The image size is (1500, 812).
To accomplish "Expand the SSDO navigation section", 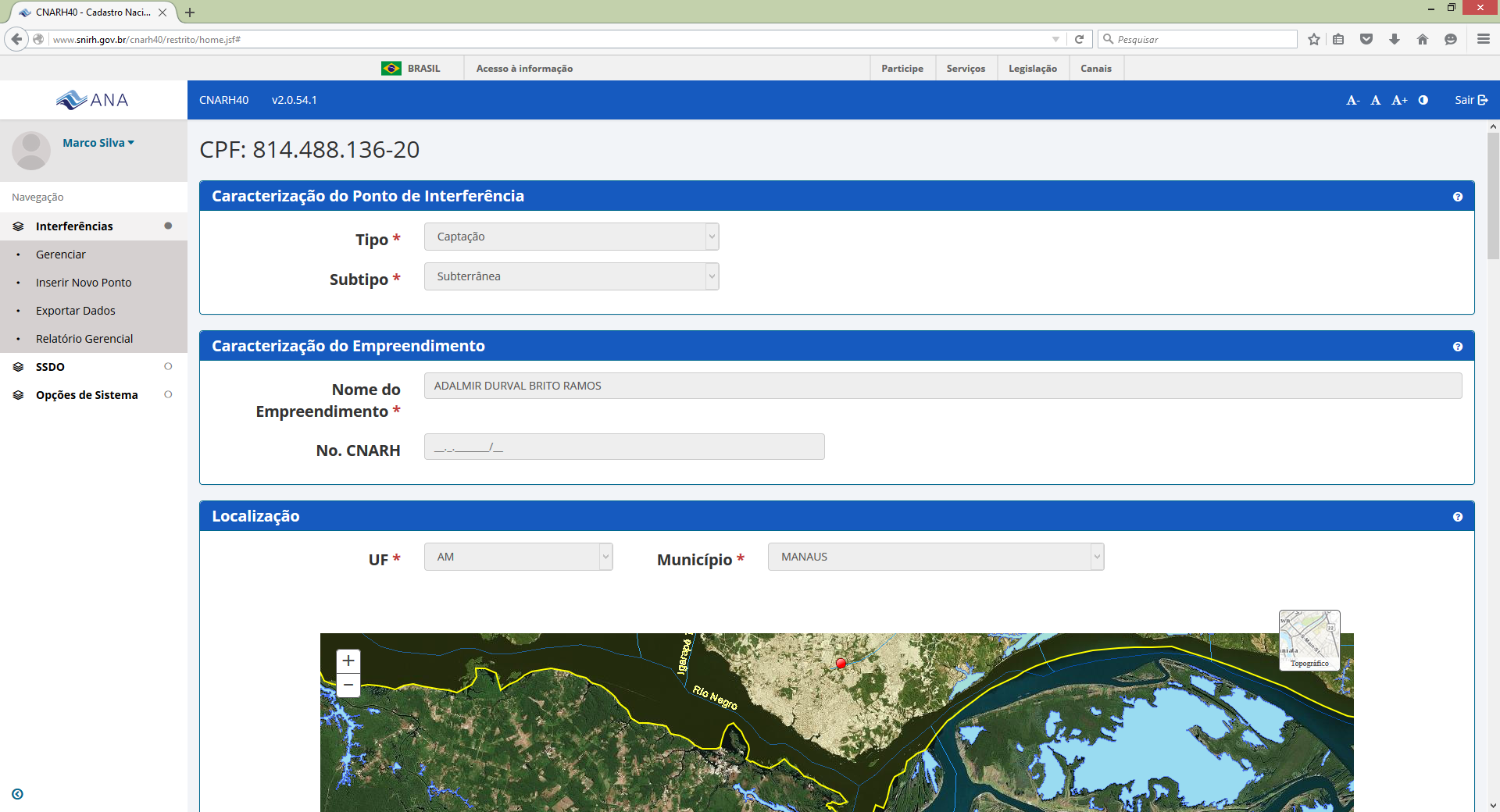I will click(x=94, y=367).
